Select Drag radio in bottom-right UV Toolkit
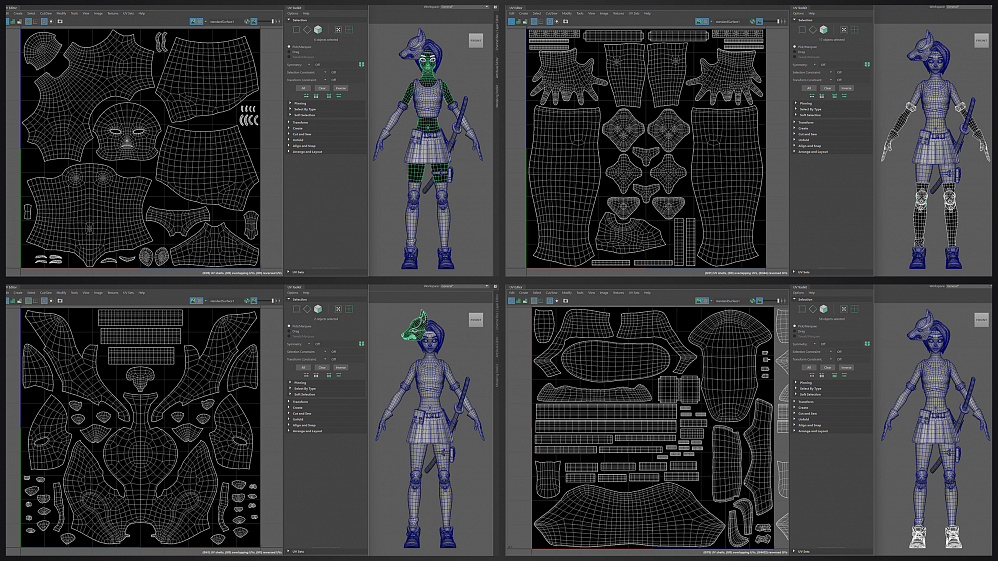 coord(795,330)
